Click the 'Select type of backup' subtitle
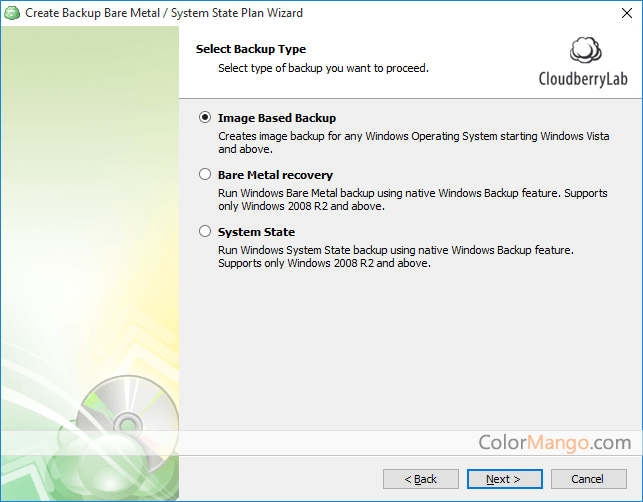The width and height of the screenshot is (643, 502). coord(323,68)
